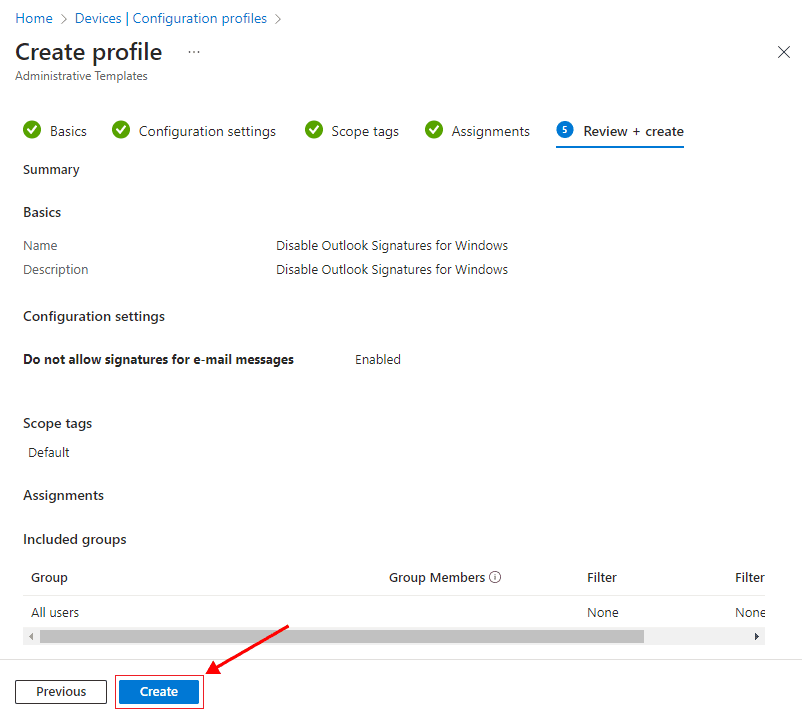This screenshot has height=716, width=802.
Task: Close the Create profile pane
Action: pos(783,52)
